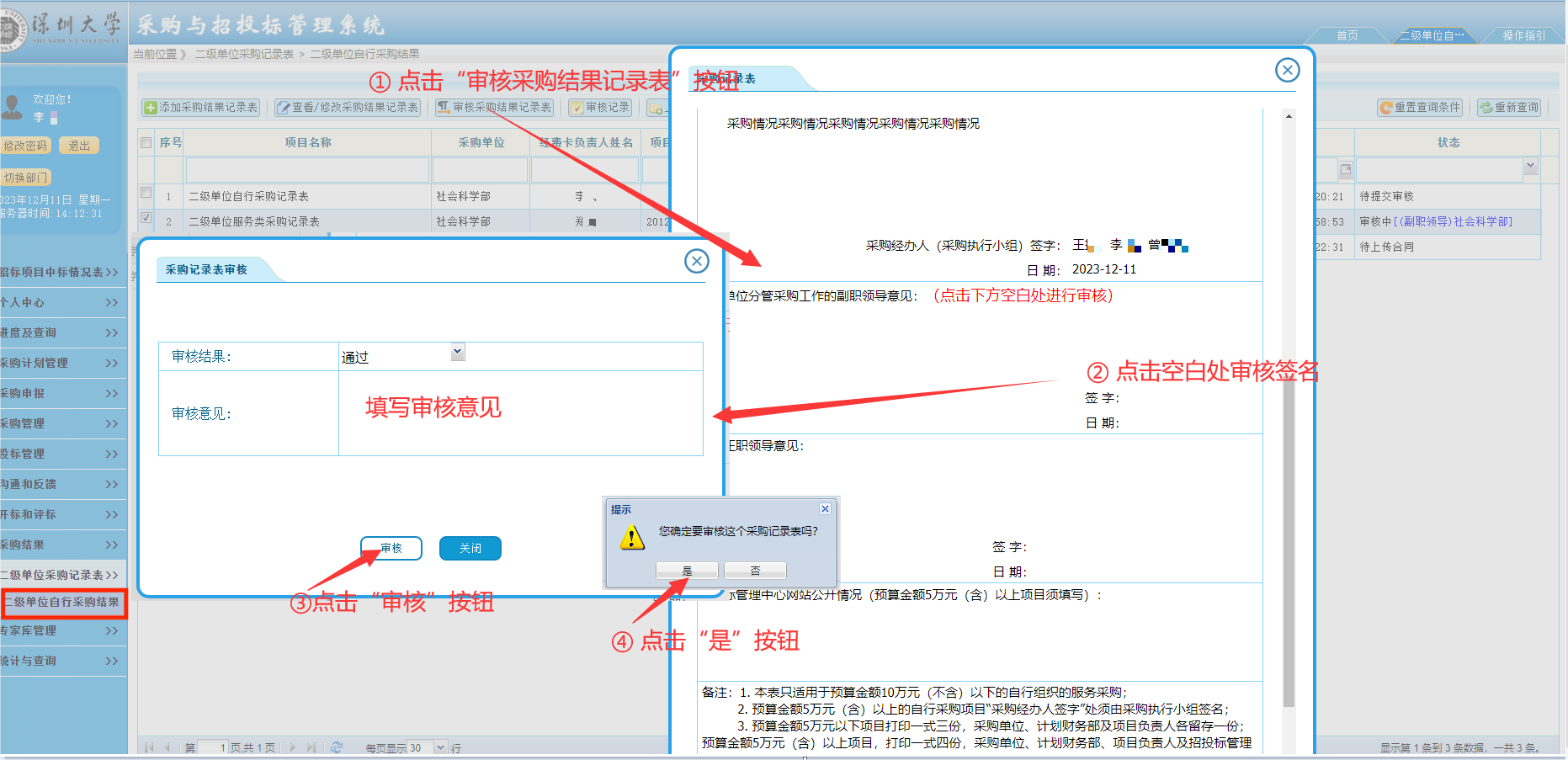Click the 重新查询 refresh button
Viewport: 1568px width, 760px height.
(1509, 108)
